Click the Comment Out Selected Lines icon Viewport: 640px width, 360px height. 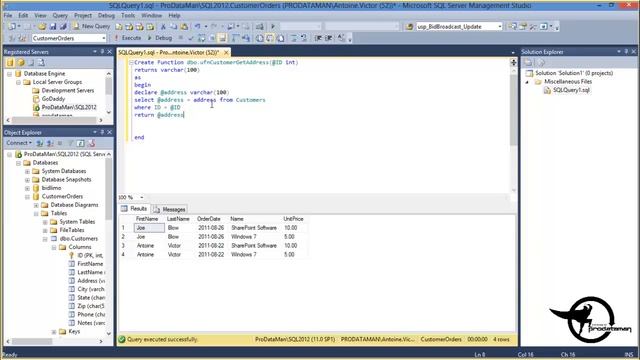293,38
